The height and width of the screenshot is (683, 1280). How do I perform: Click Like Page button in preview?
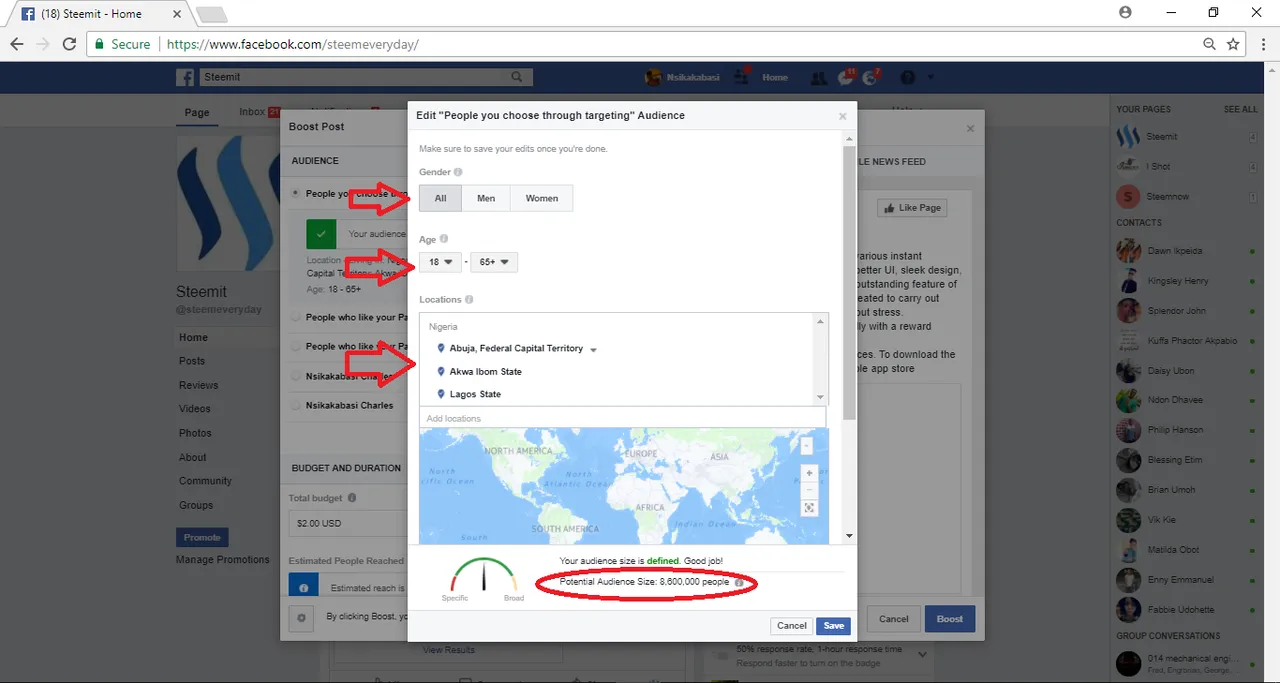(x=911, y=207)
